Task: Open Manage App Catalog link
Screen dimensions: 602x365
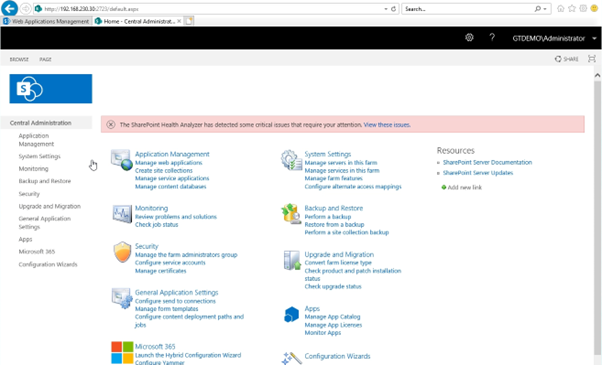Action: pyautogui.click(x=332, y=317)
